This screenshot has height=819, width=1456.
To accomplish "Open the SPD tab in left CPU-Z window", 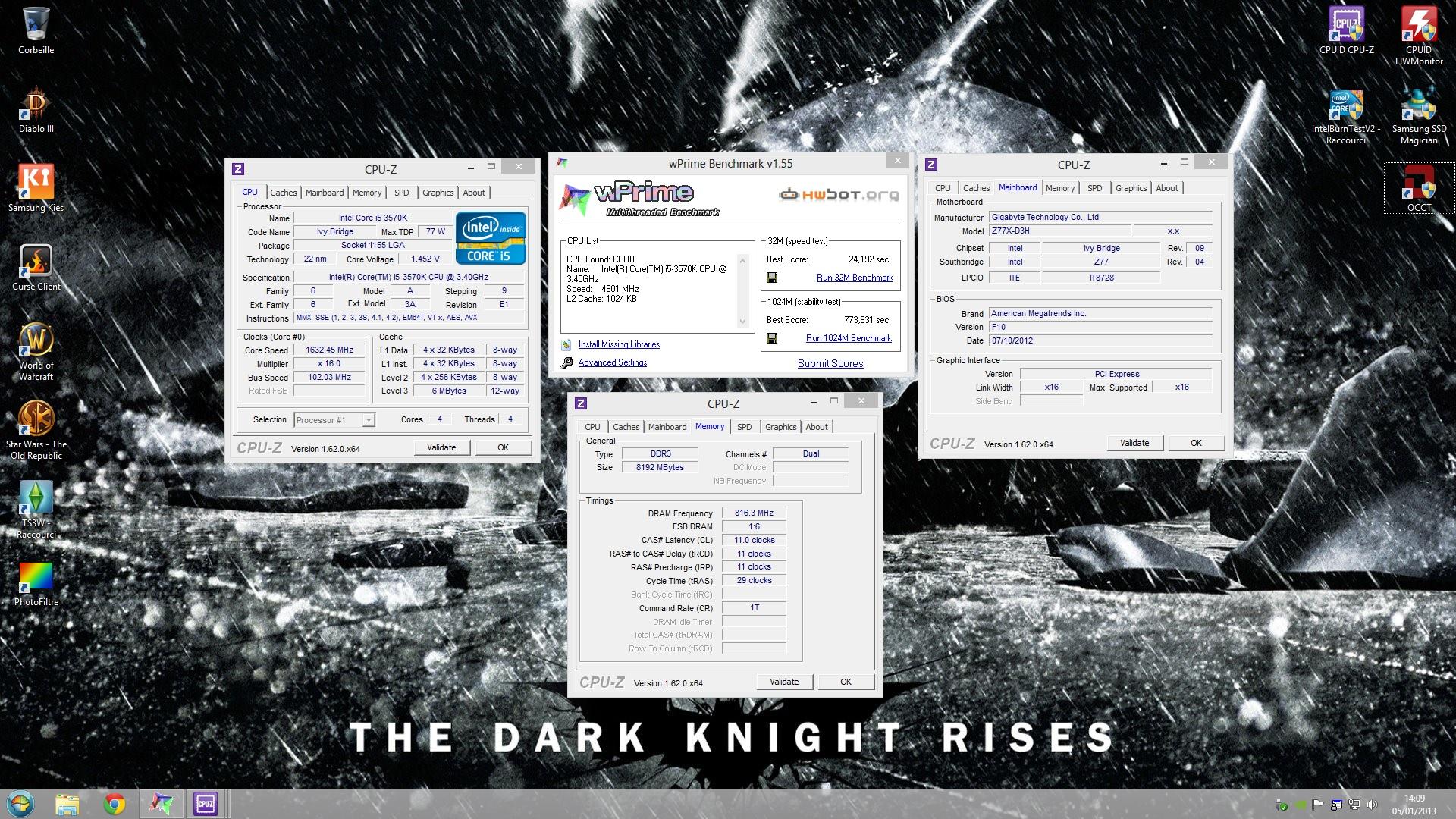I will click(402, 193).
